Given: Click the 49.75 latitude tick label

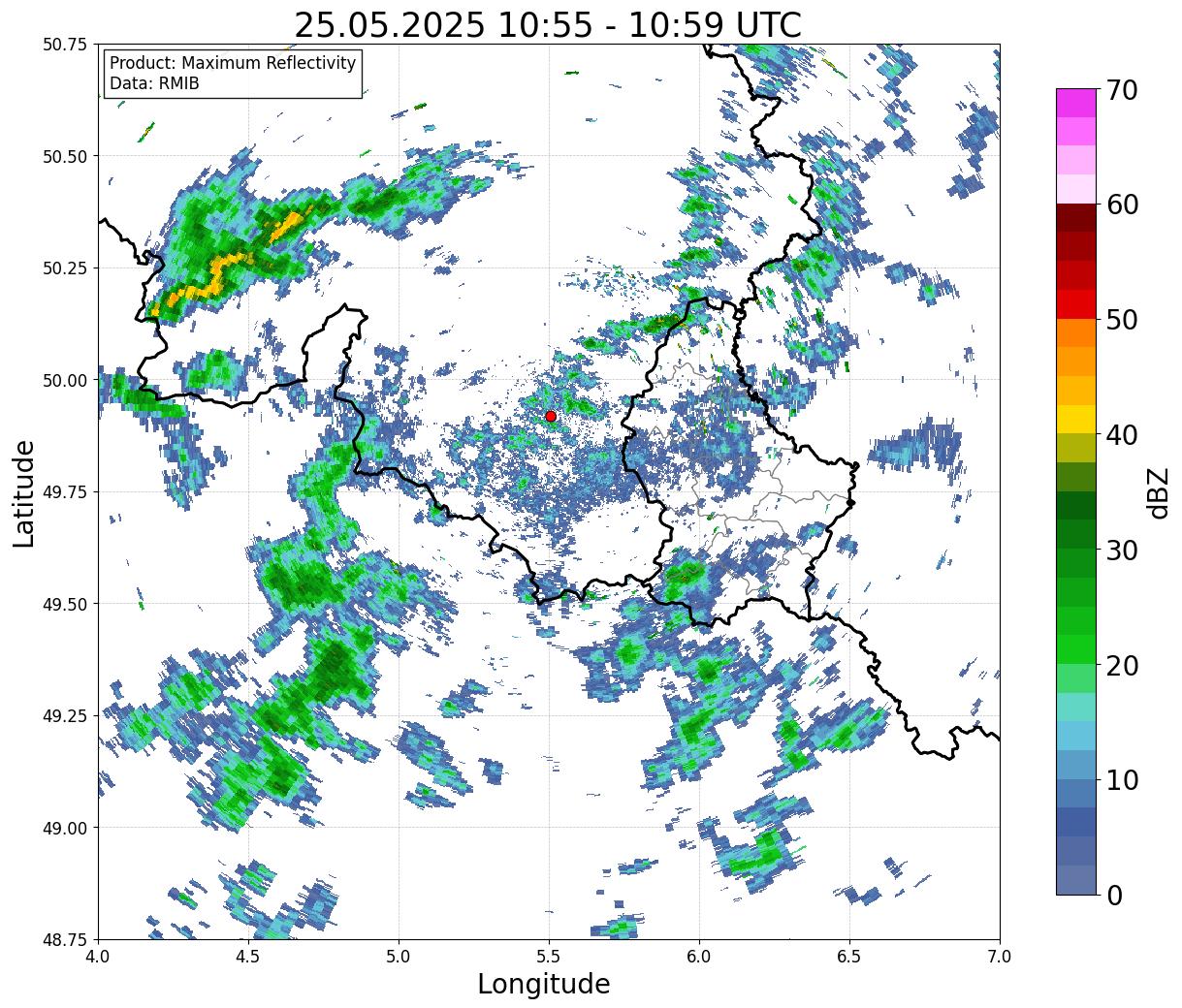Looking at the screenshot, I should coord(64,492).
